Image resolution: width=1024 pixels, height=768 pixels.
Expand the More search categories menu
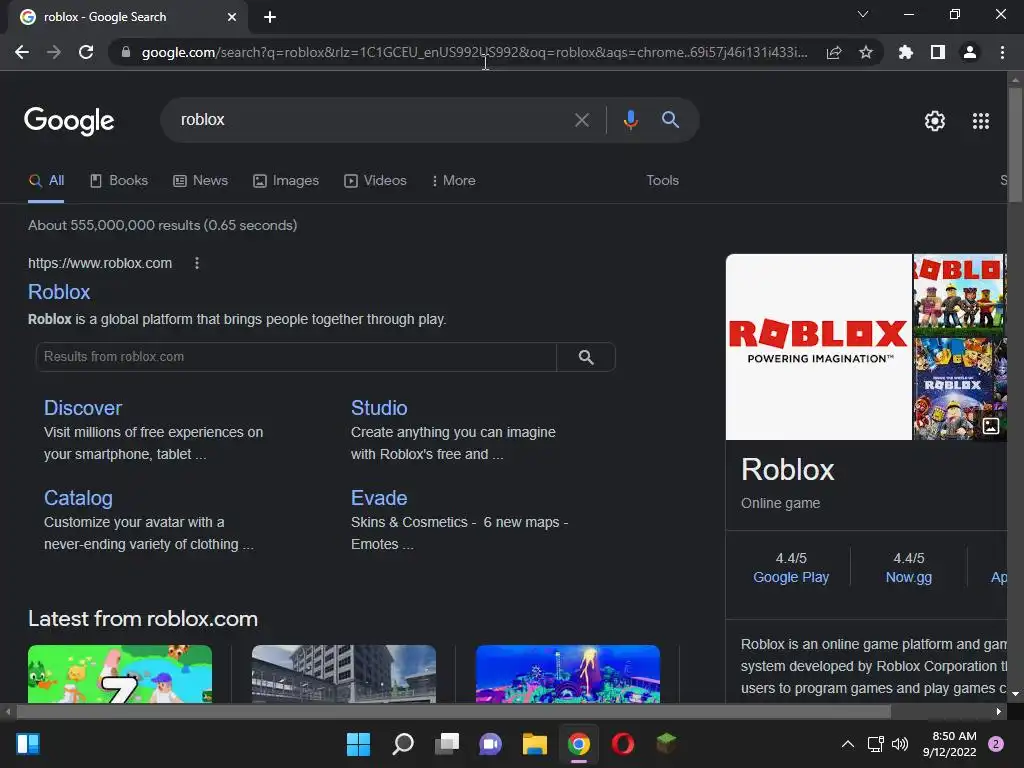click(454, 181)
